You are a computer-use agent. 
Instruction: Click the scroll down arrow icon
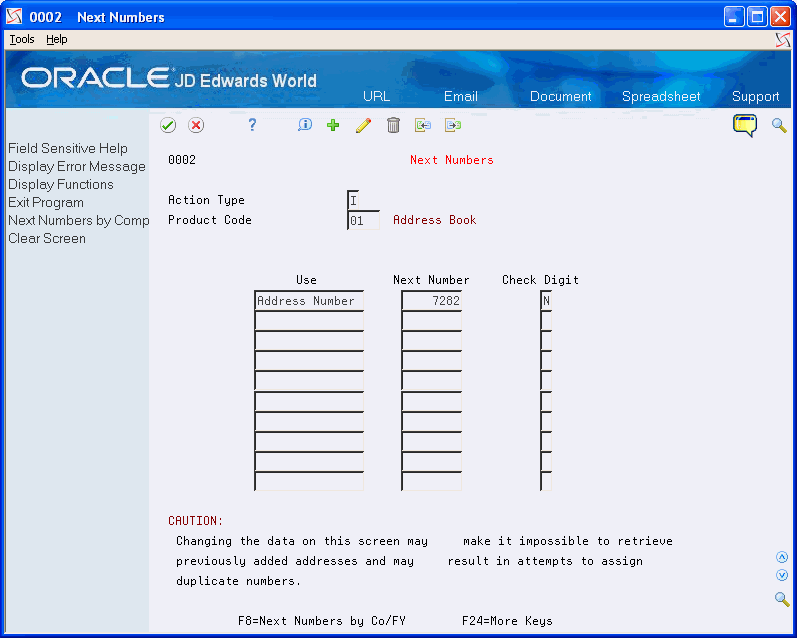pos(782,575)
